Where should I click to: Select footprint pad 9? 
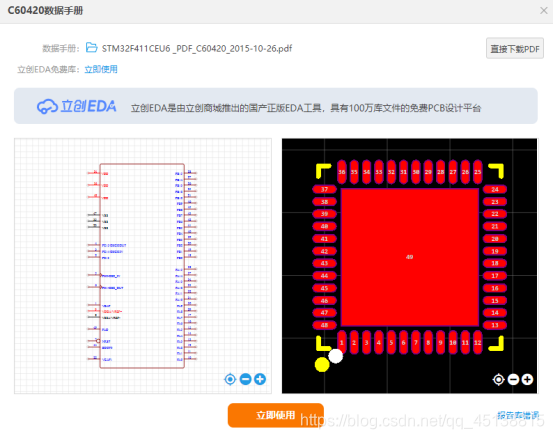441,342
